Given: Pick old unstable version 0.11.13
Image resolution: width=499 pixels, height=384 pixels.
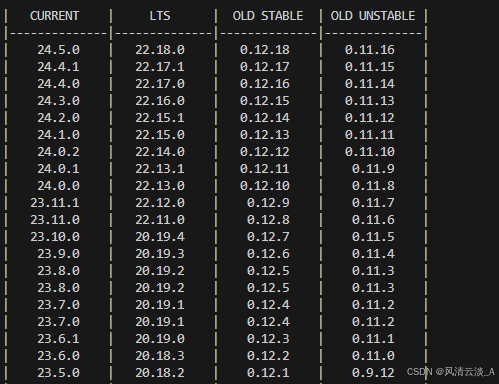Looking at the screenshot, I should click(370, 101).
